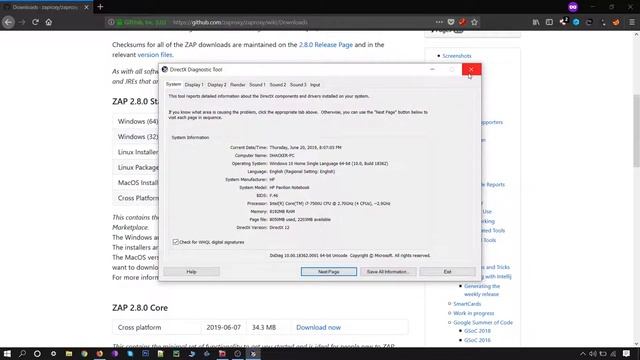Open the Sound 2 tab
Screen dimensions: 640x360
tap(278, 84)
